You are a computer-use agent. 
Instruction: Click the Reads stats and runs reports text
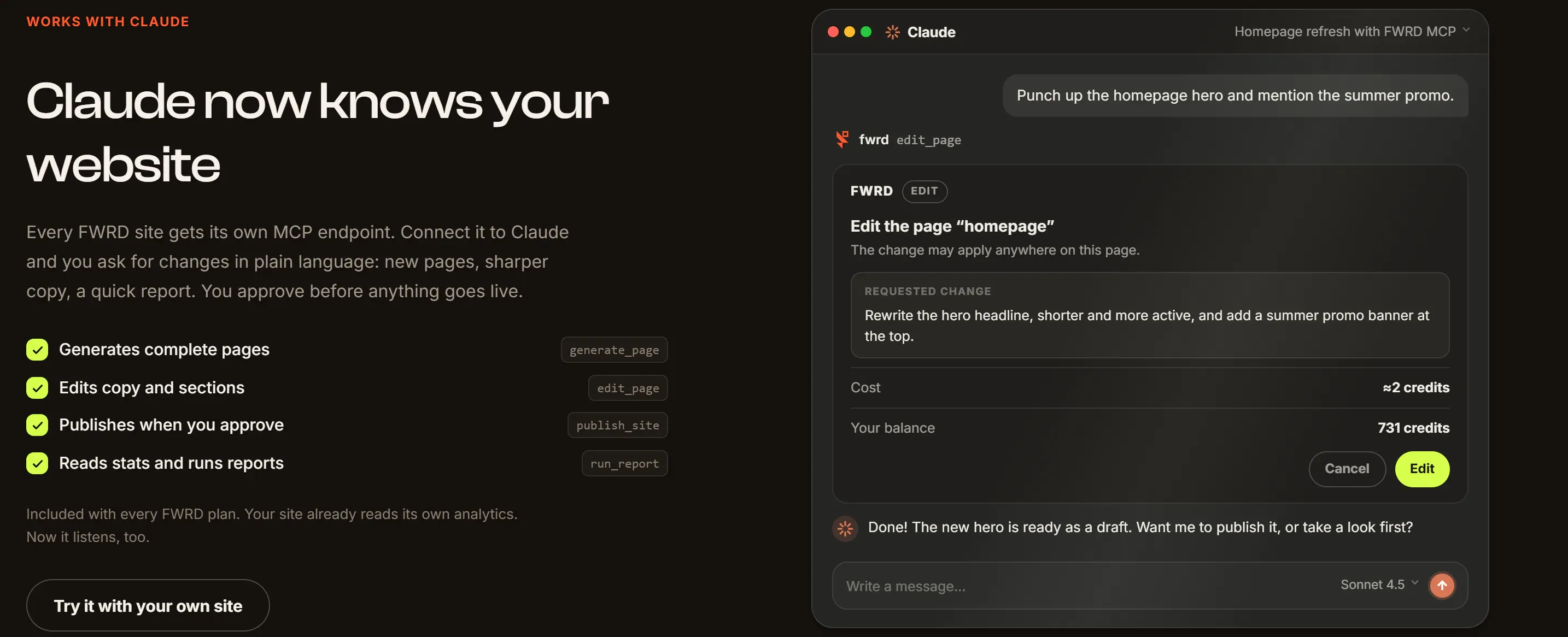(x=171, y=463)
